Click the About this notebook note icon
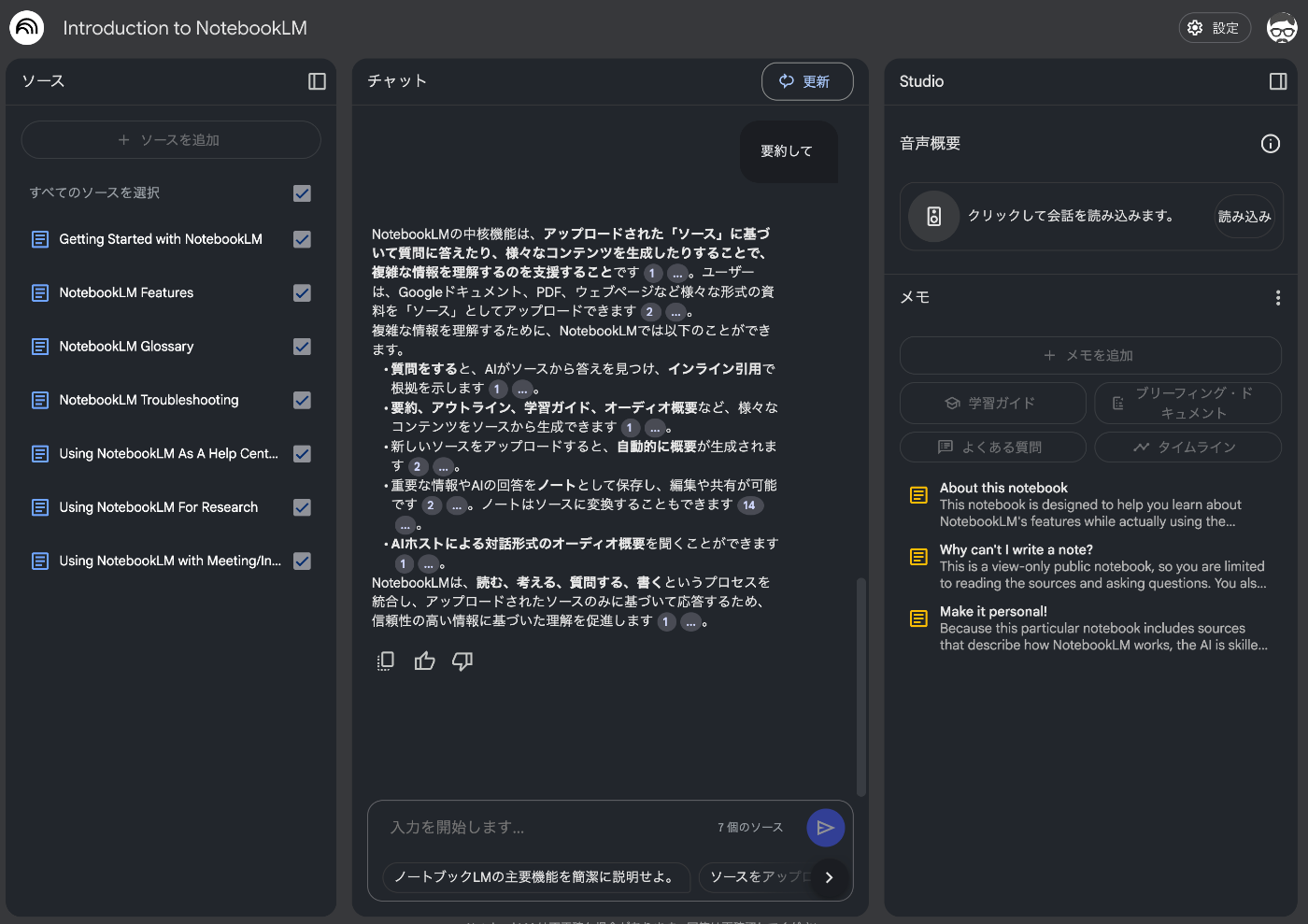This screenshot has width=1308, height=924. pyautogui.click(x=919, y=495)
